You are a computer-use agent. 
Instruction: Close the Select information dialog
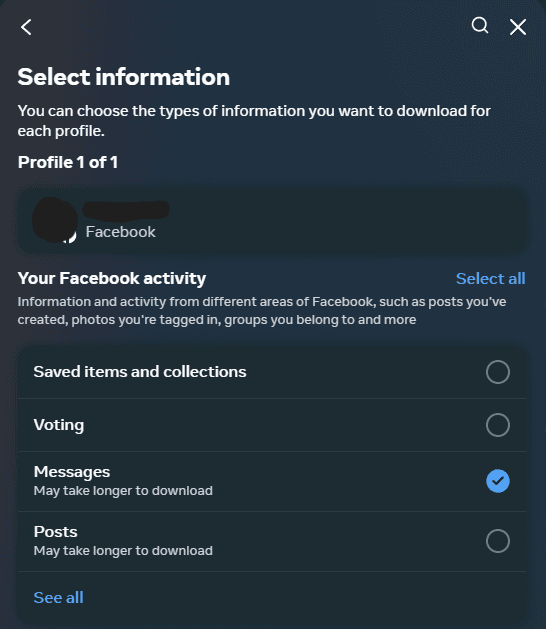[x=518, y=27]
